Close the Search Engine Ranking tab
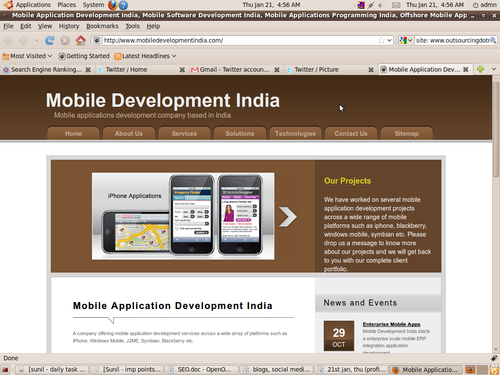Screen dimensions: 500x375 pyautogui.click(x=88, y=70)
